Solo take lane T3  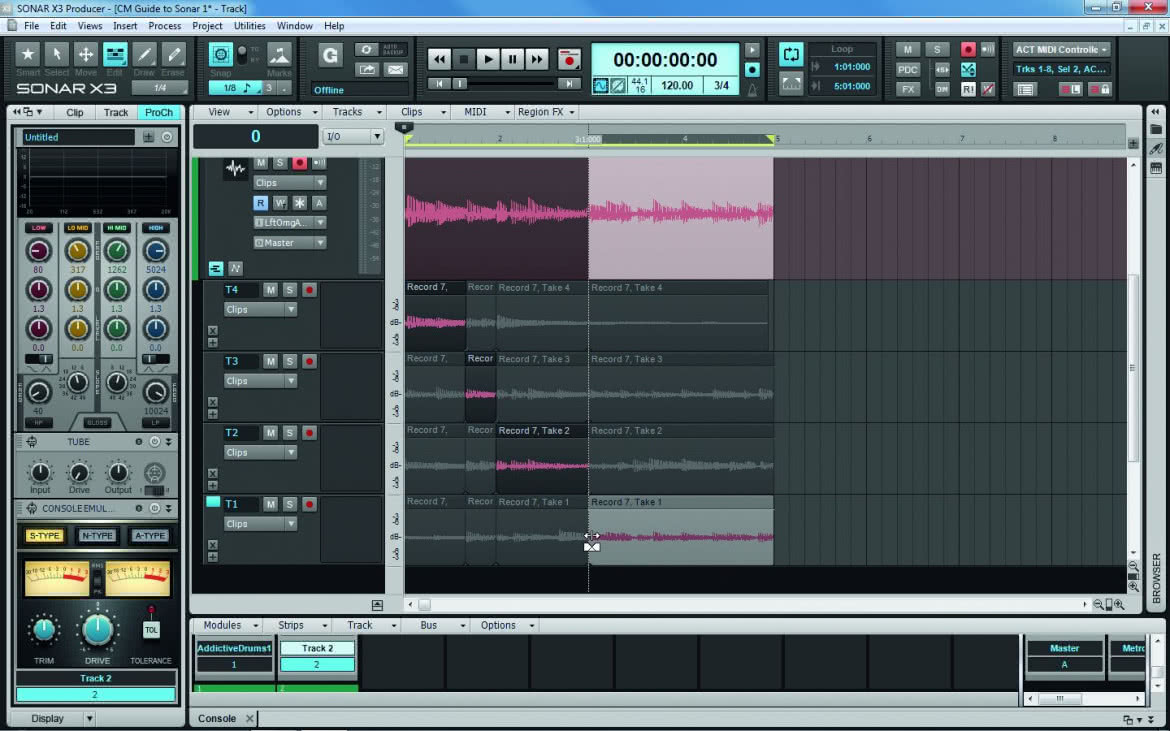click(290, 361)
